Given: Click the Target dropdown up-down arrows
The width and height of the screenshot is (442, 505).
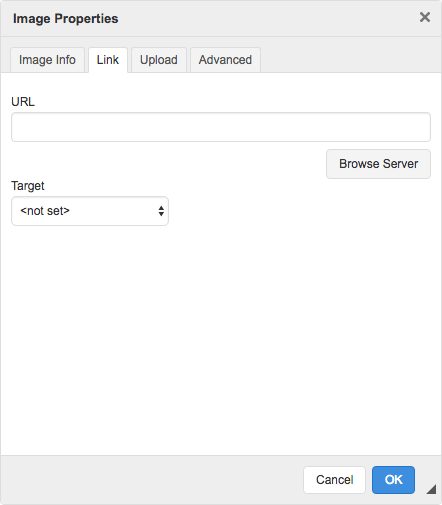Looking at the screenshot, I should pos(161,211).
